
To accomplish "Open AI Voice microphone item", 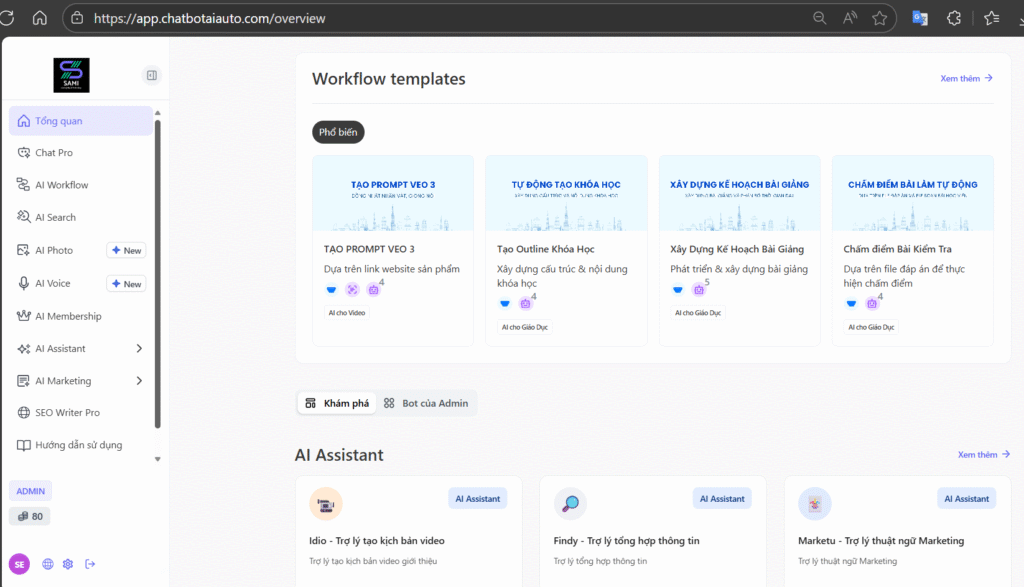I will click(52, 284).
